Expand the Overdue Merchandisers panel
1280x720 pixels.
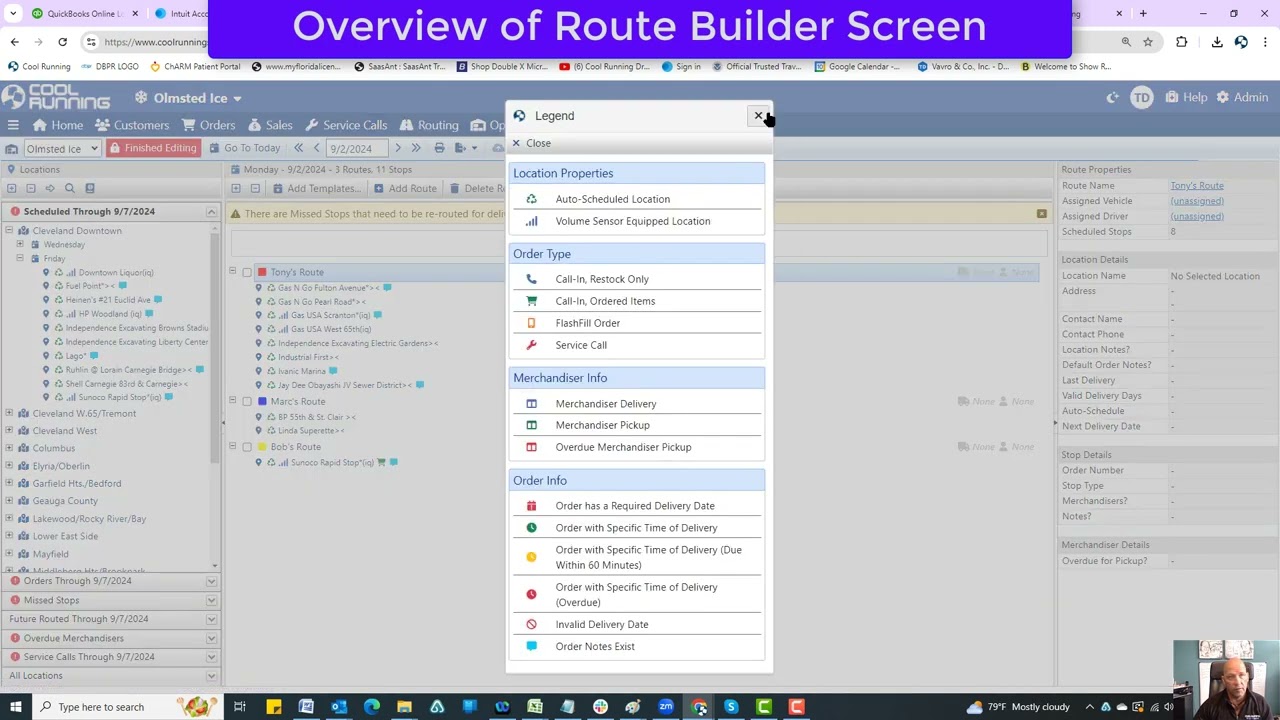tap(211, 638)
